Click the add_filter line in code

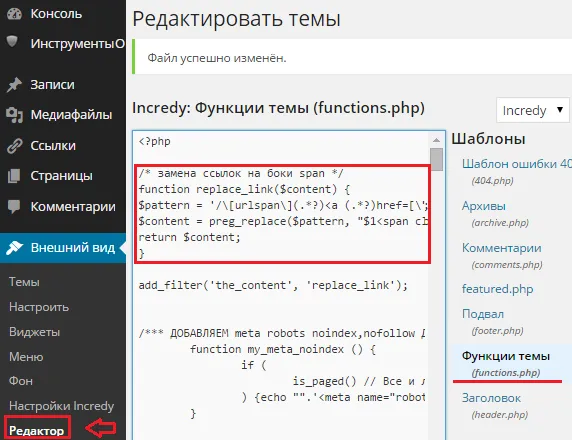coord(273,285)
